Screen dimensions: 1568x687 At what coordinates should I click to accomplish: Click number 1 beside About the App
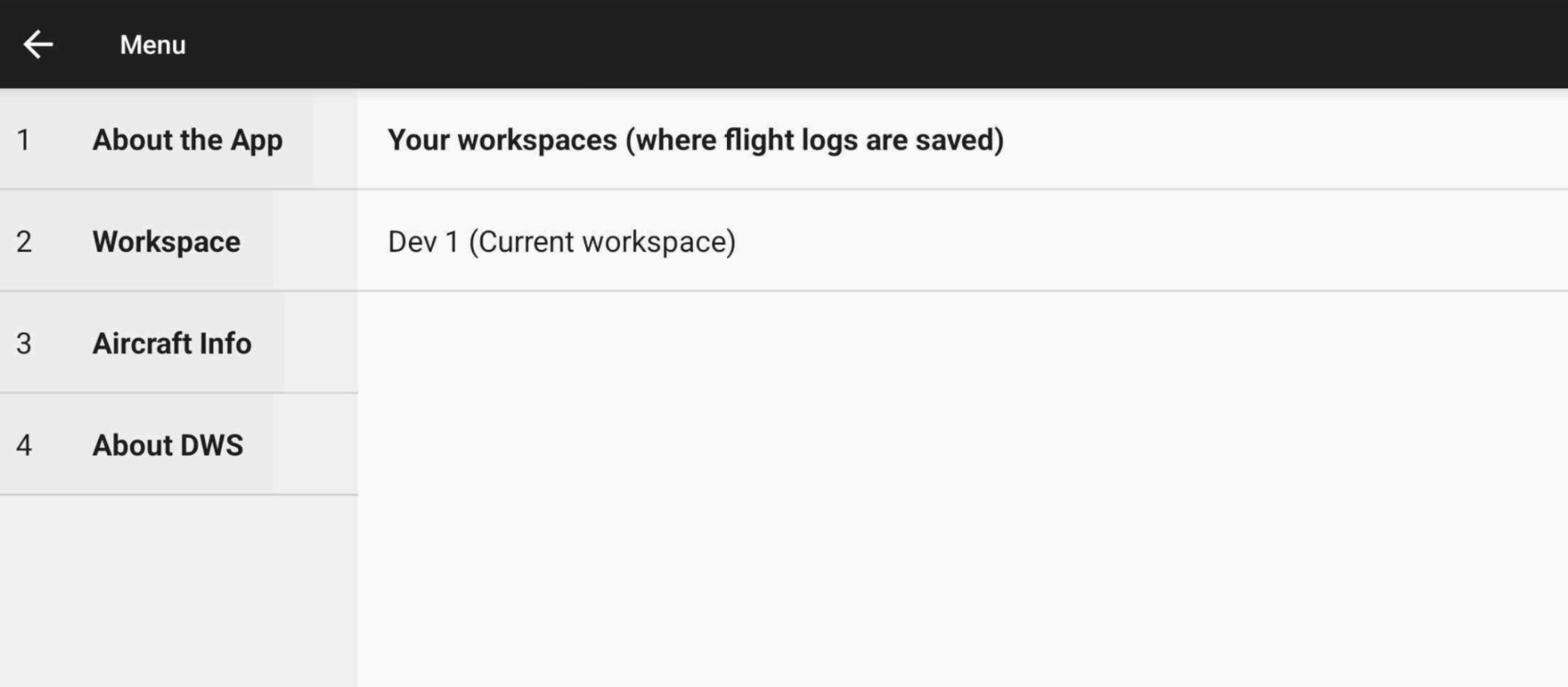coord(23,140)
